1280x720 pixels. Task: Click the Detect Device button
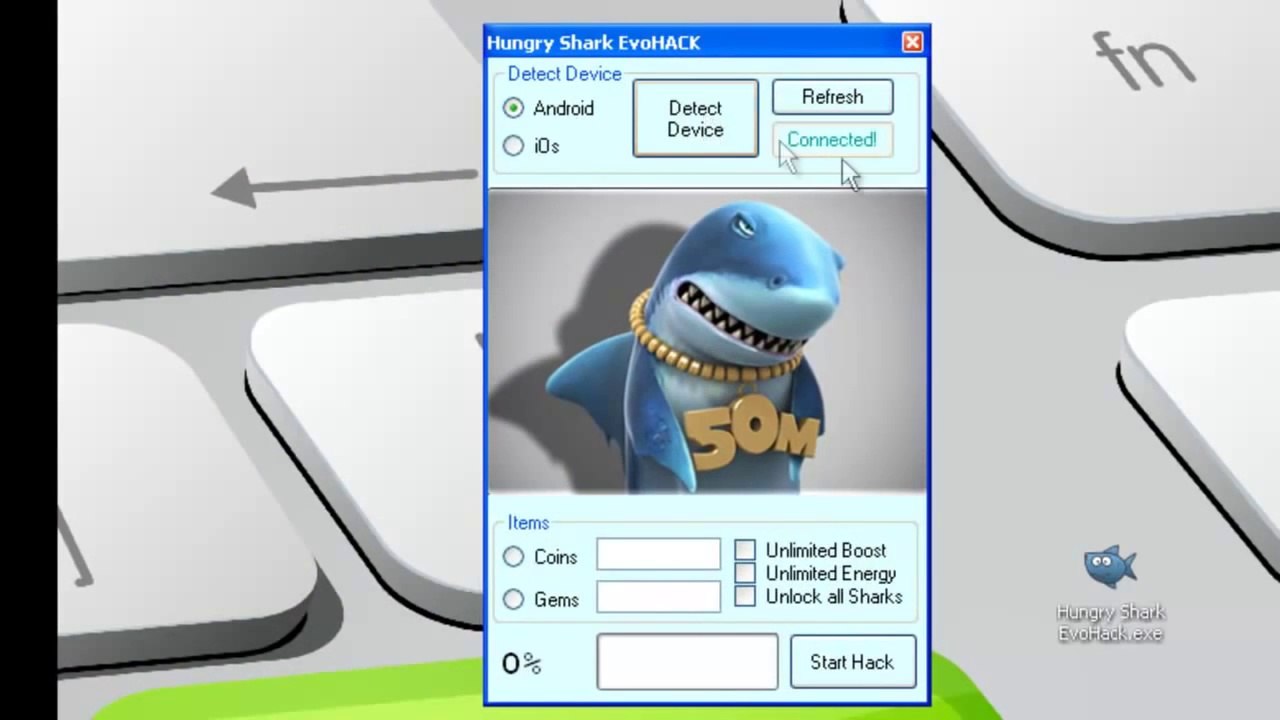point(695,119)
